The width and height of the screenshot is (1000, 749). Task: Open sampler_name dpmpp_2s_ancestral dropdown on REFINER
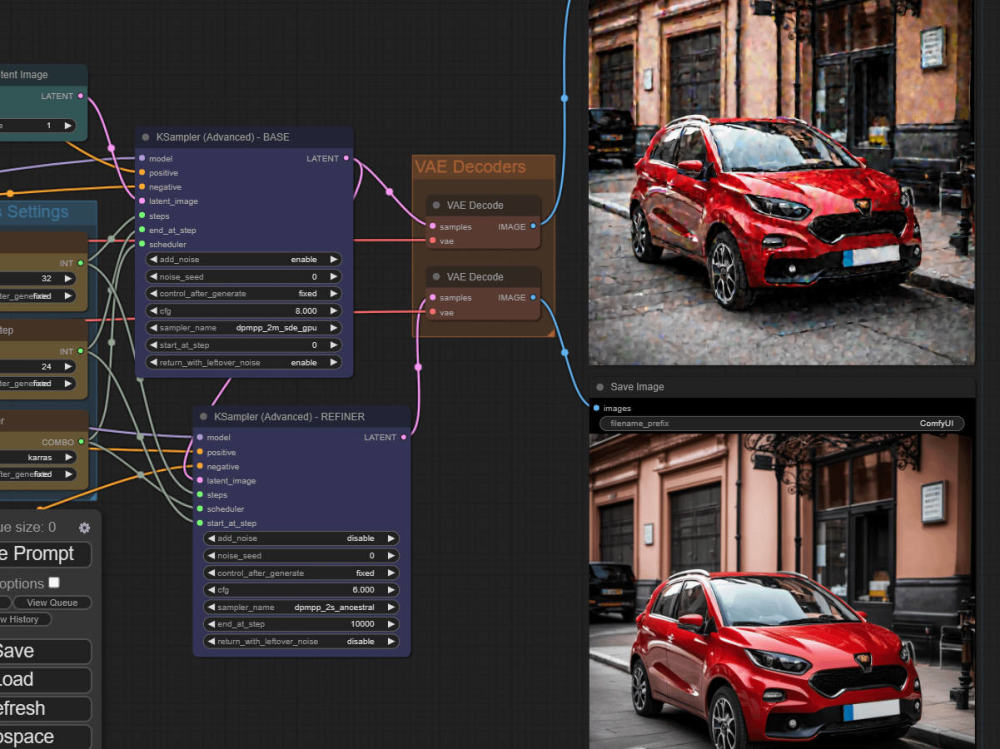click(301, 607)
